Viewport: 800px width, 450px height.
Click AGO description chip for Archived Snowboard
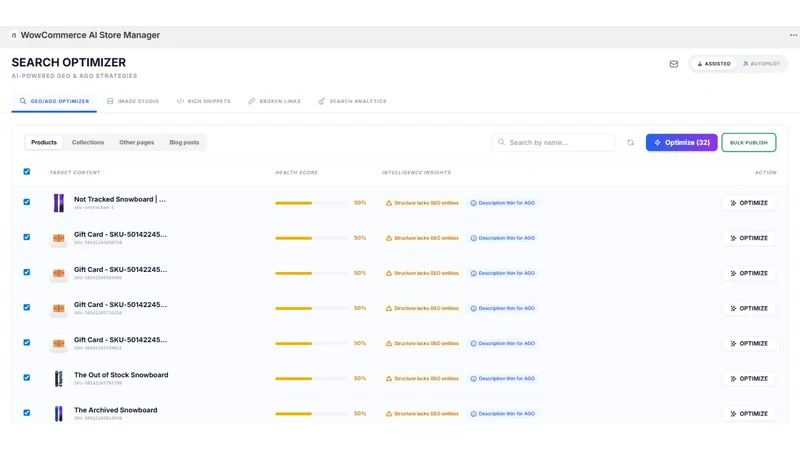coord(503,414)
